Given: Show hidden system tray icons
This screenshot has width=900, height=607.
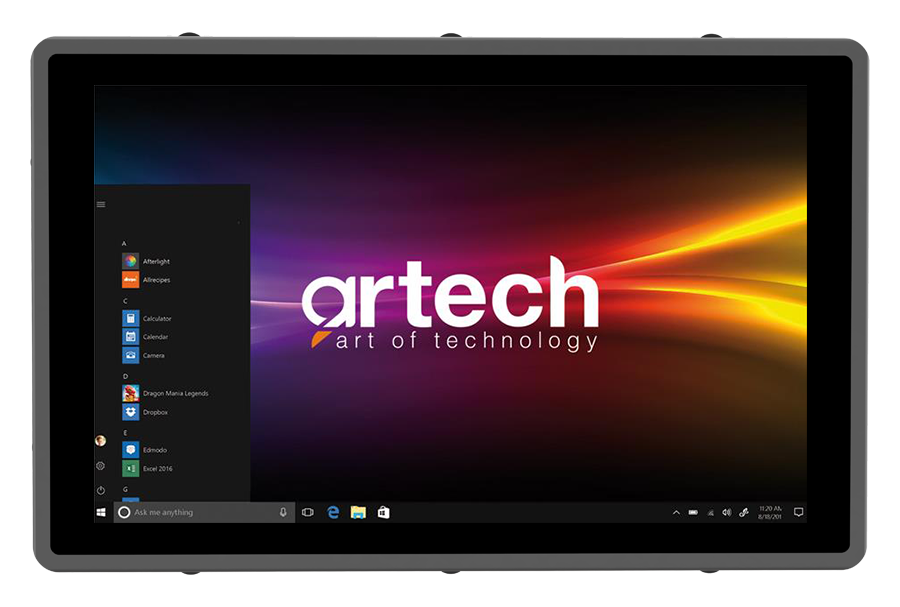Looking at the screenshot, I should click(x=676, y=512).
